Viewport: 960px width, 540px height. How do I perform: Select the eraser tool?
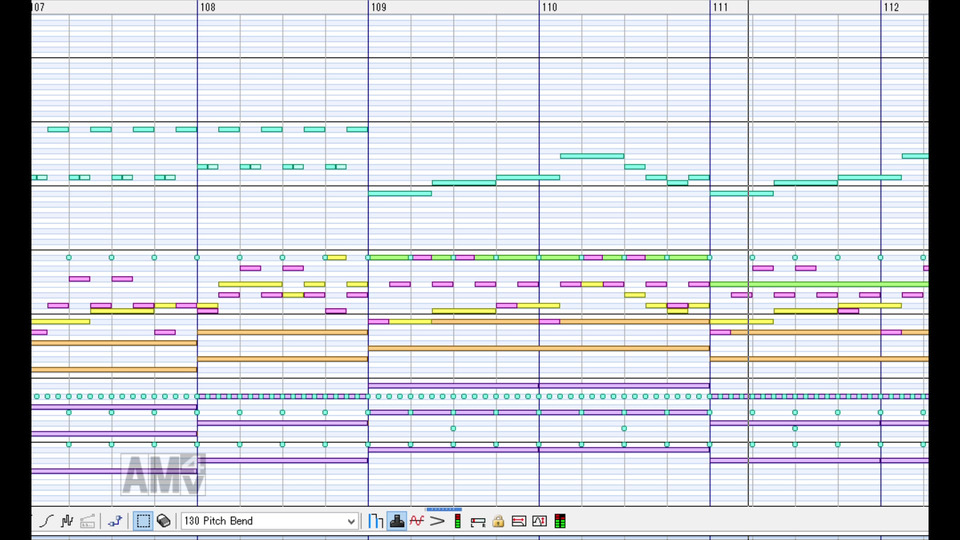[x=163, y=521]
